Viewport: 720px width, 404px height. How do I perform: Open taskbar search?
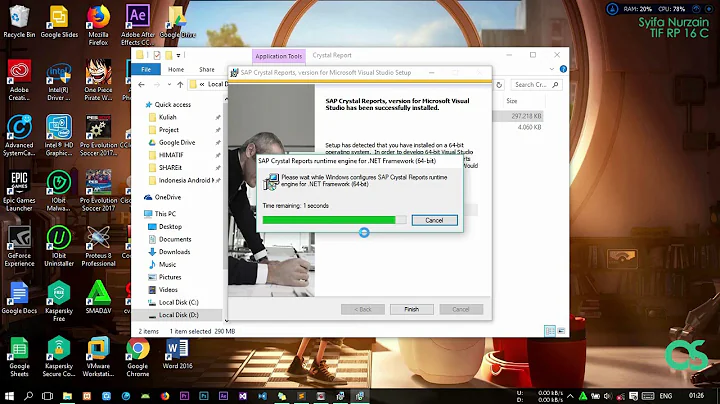pyautogui.click(x=28, y=396)
